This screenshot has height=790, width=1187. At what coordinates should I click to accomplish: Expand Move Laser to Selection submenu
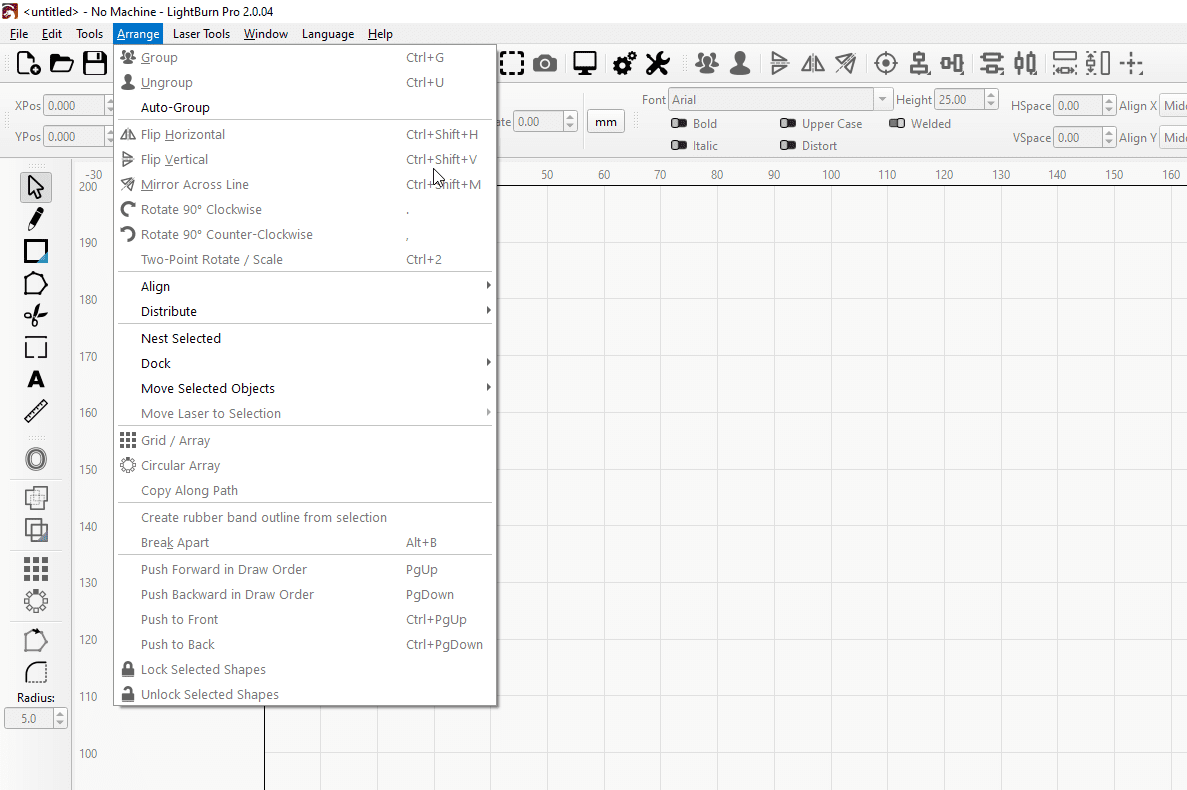pos(305,413)
